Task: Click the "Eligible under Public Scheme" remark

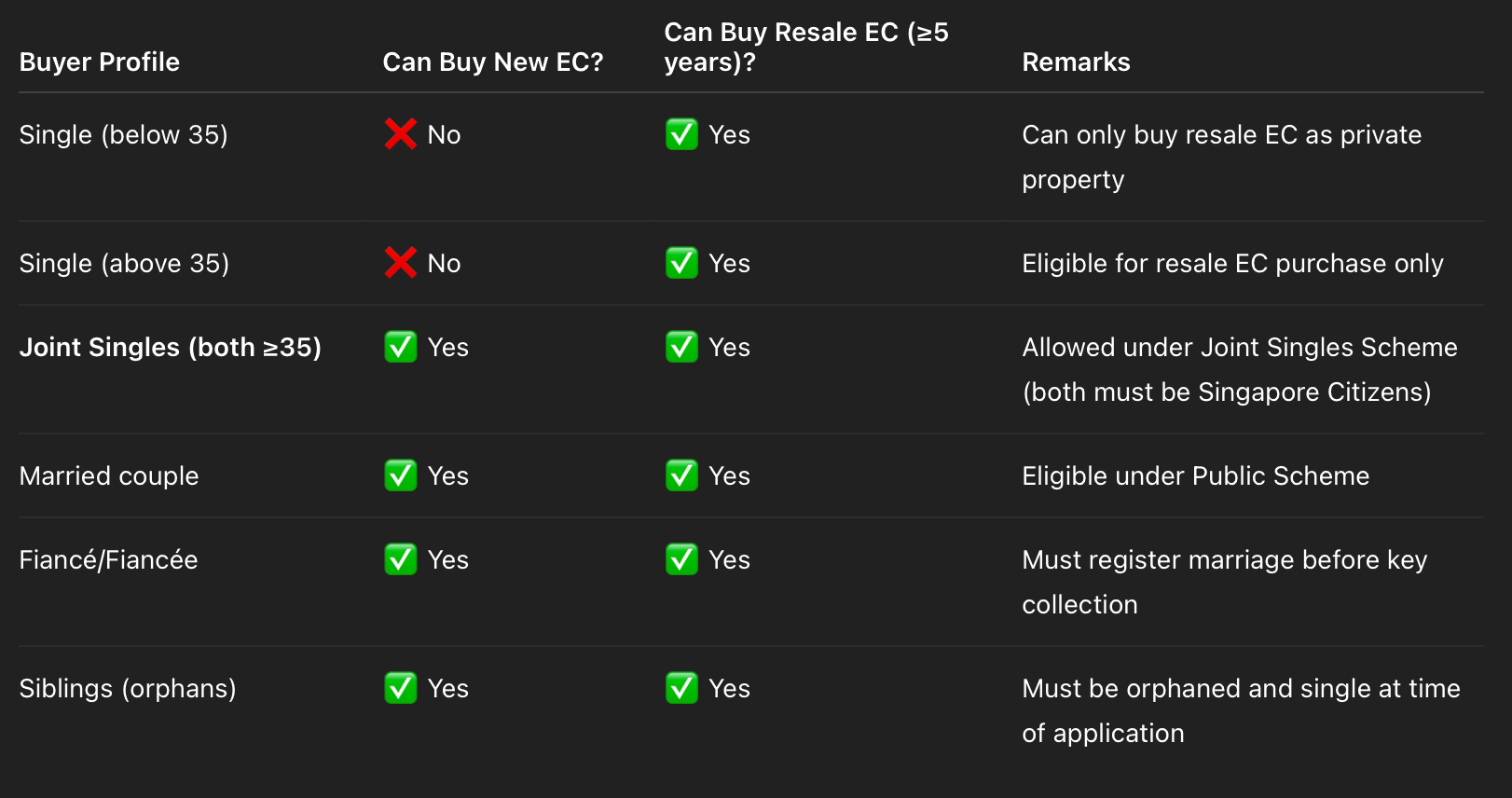Action: pyautogui.click(x=1195, y=475)
